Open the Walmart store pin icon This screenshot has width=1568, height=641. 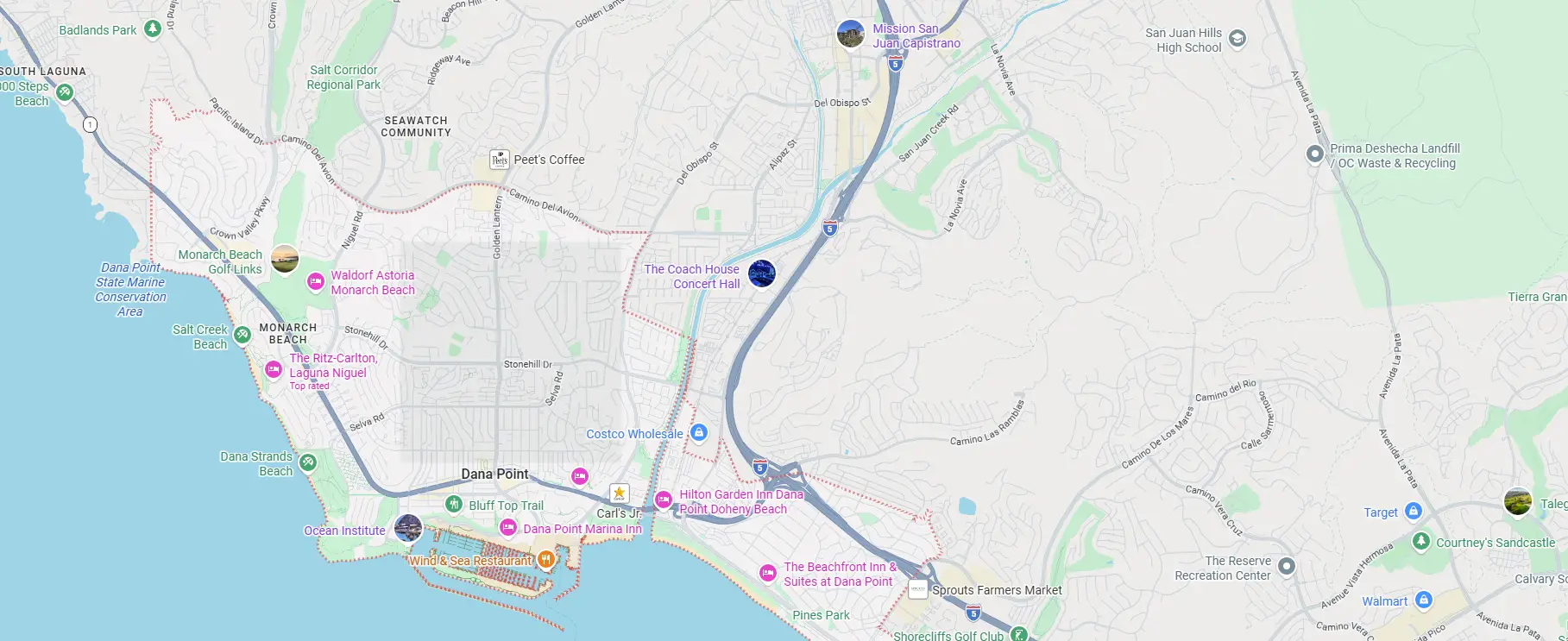1424,600
